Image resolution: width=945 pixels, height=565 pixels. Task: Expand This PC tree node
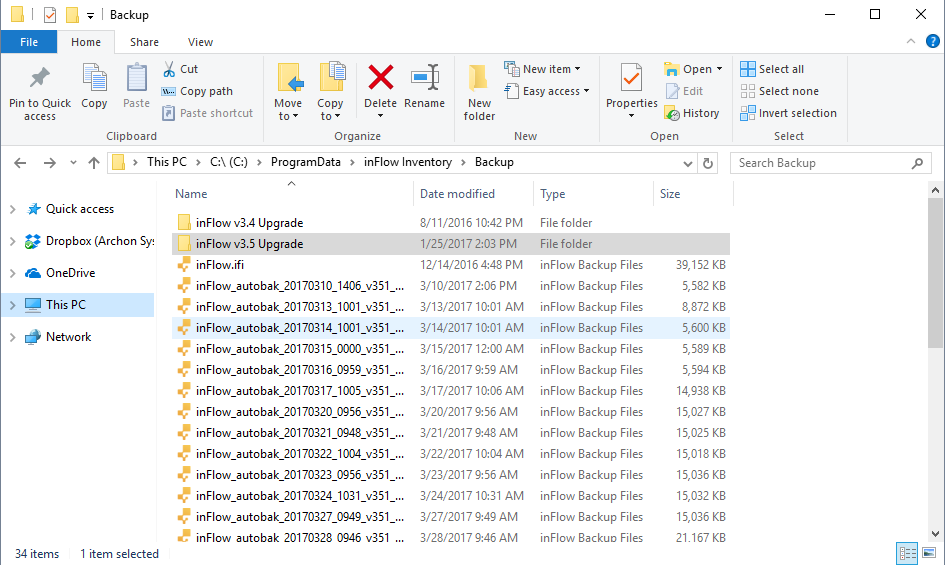13,305
